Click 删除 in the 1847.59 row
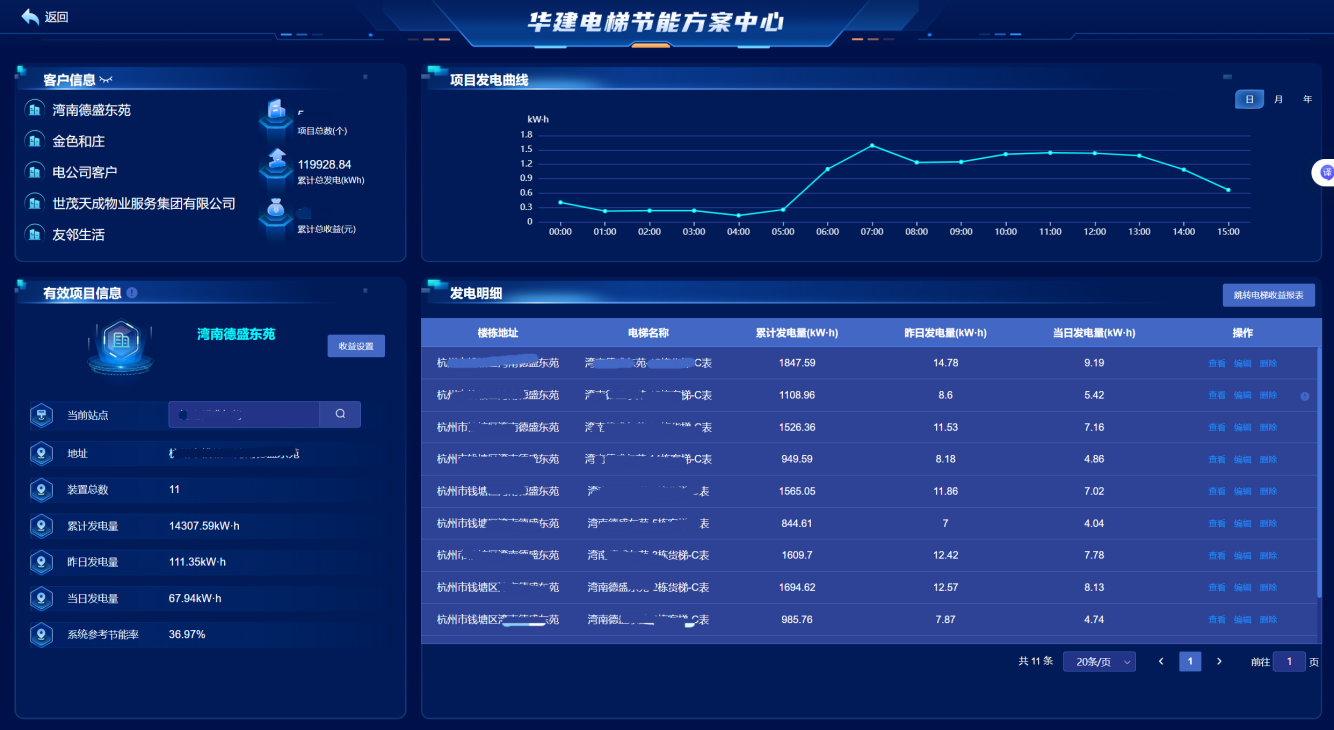Image resolution: width=1334 pixels, height=730 pixels. (1268, 363)
